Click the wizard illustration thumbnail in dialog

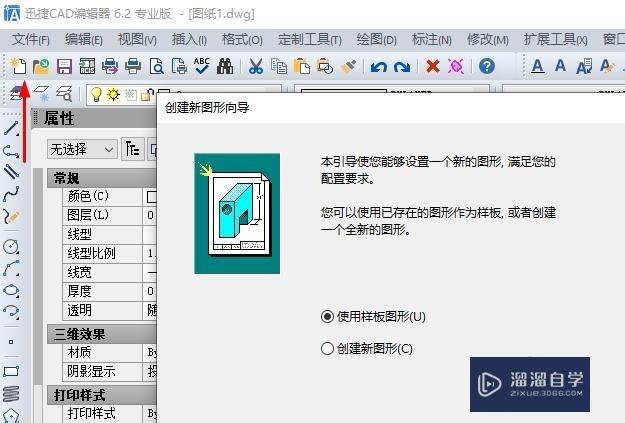click(x=237, y=214)
